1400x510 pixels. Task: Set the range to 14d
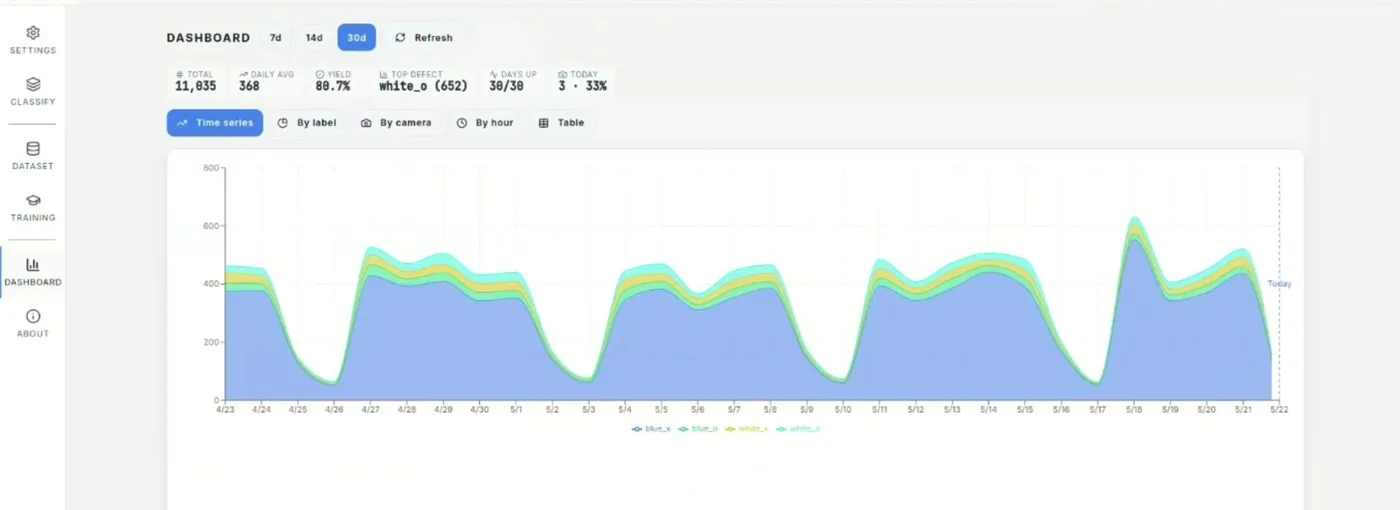click(x=314, y=38)
